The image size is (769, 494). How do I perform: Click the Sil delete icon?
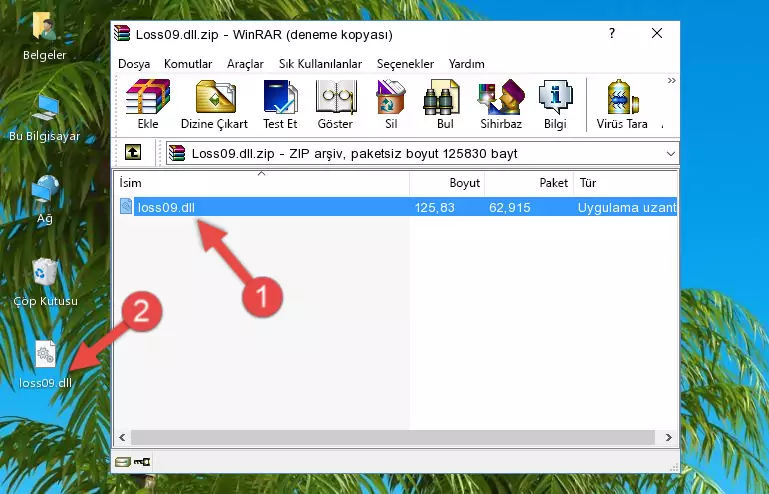391,104
